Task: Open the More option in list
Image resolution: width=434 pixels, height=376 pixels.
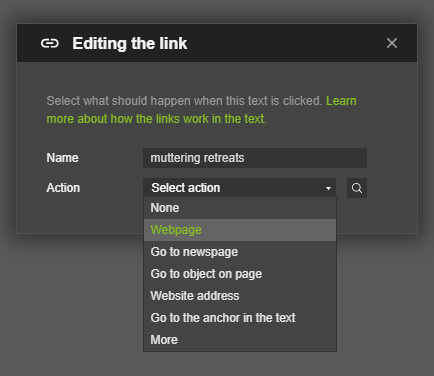Action: coord(240,340)
